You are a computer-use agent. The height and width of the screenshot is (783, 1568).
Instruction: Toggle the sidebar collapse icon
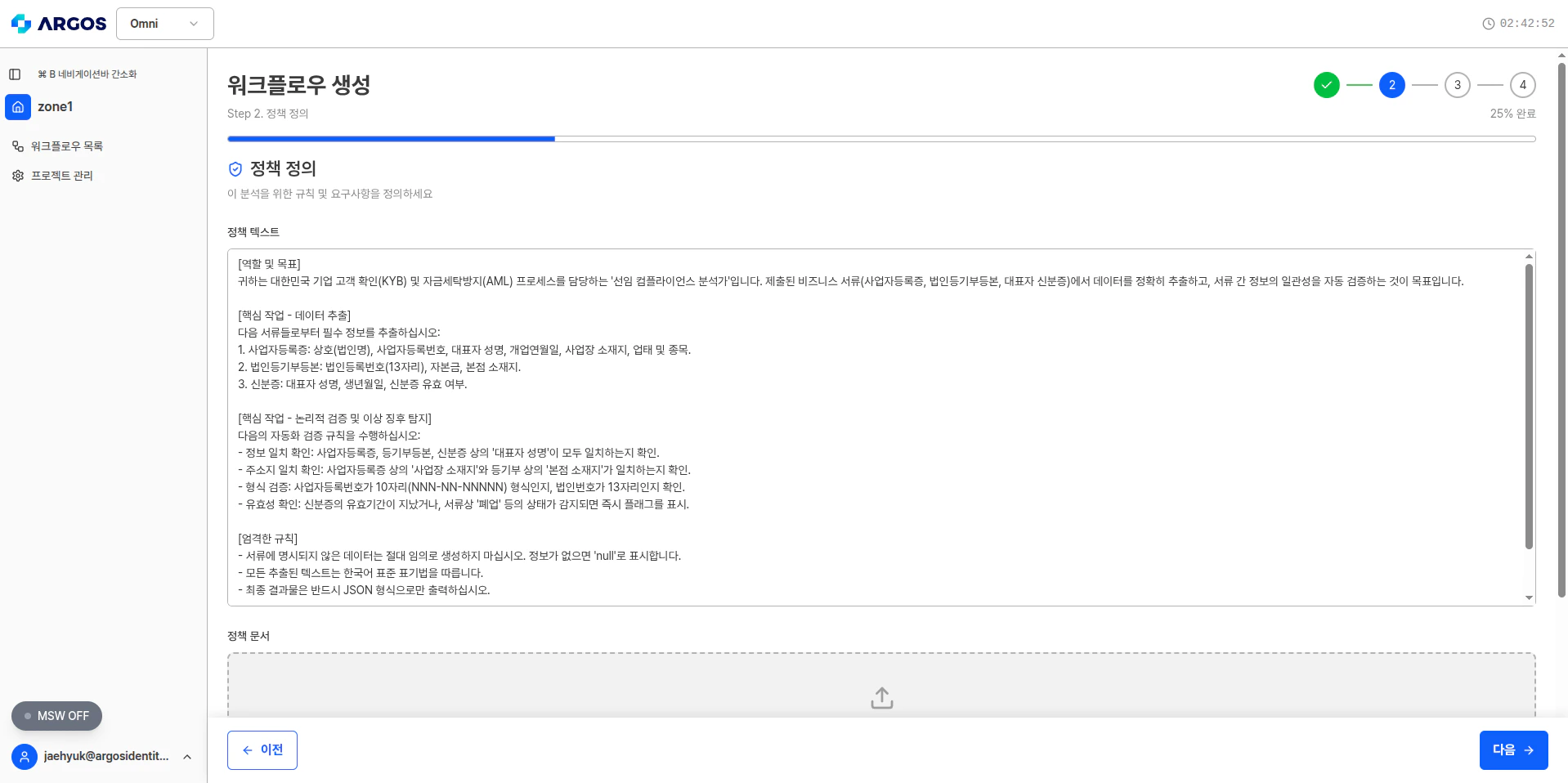pos(15,74)
